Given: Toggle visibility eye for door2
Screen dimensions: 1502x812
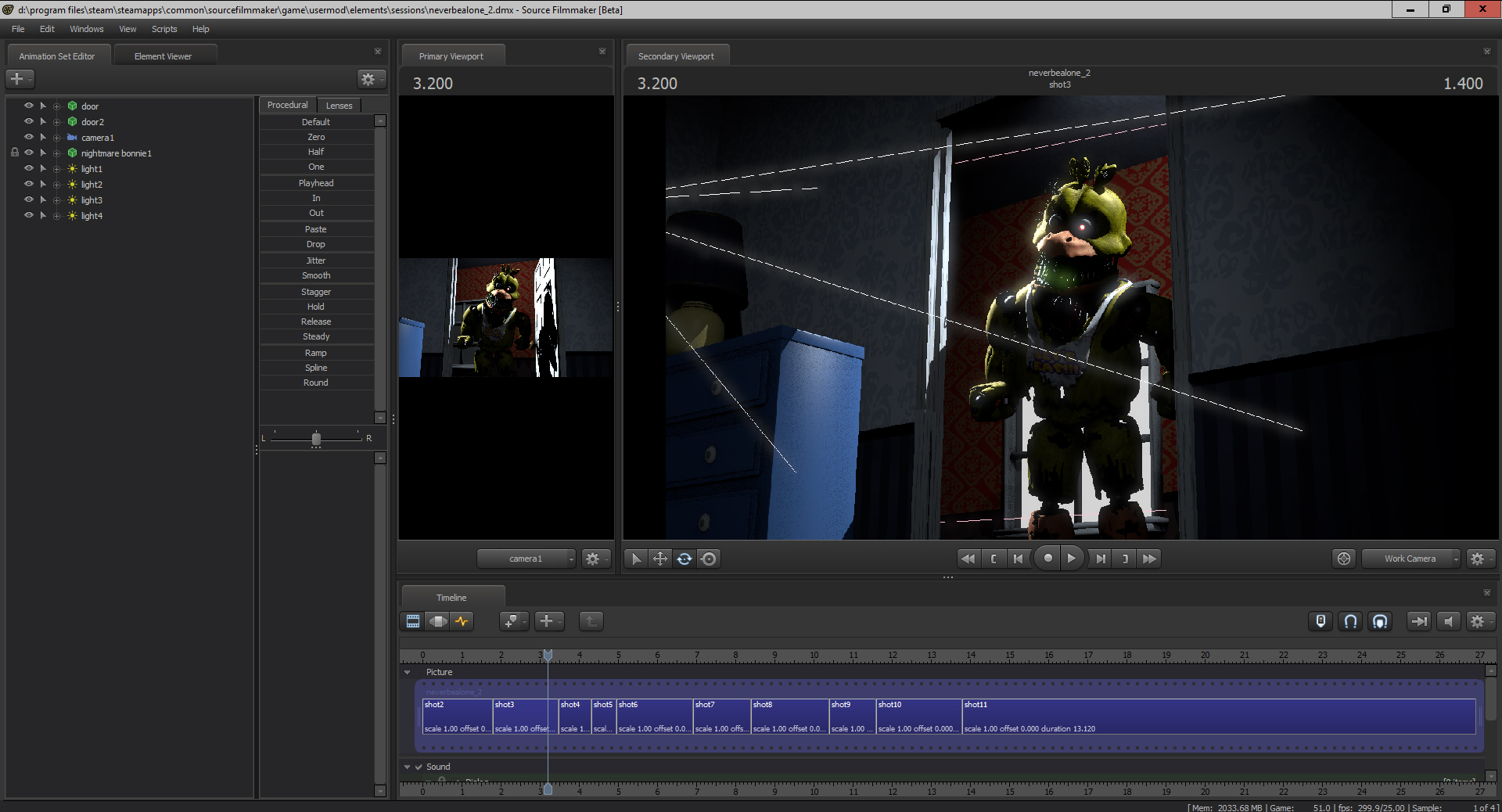Looking at the screenshot, I should click(29, 121).
